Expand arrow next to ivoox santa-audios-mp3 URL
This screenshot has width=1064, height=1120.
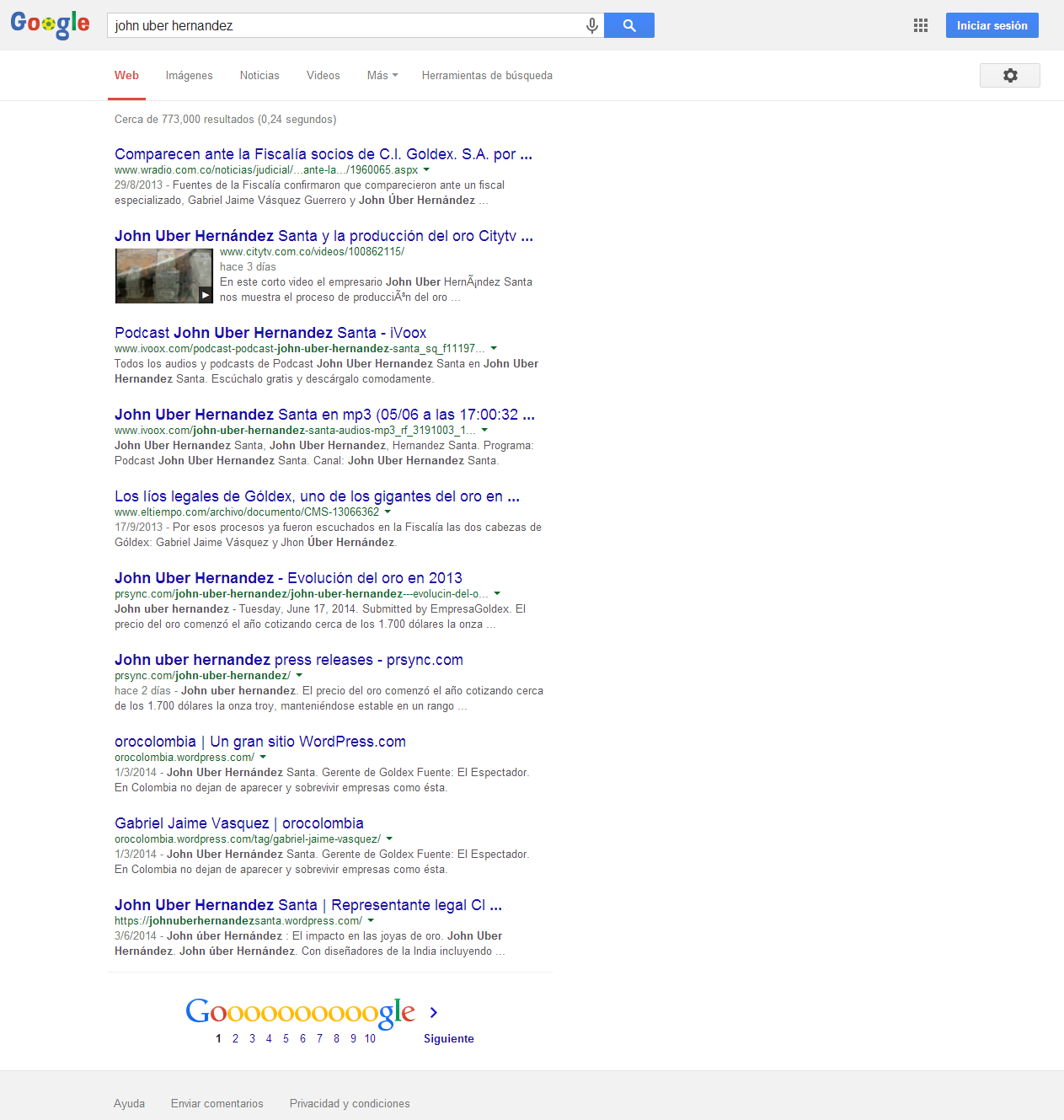click(x=484, y=430)
